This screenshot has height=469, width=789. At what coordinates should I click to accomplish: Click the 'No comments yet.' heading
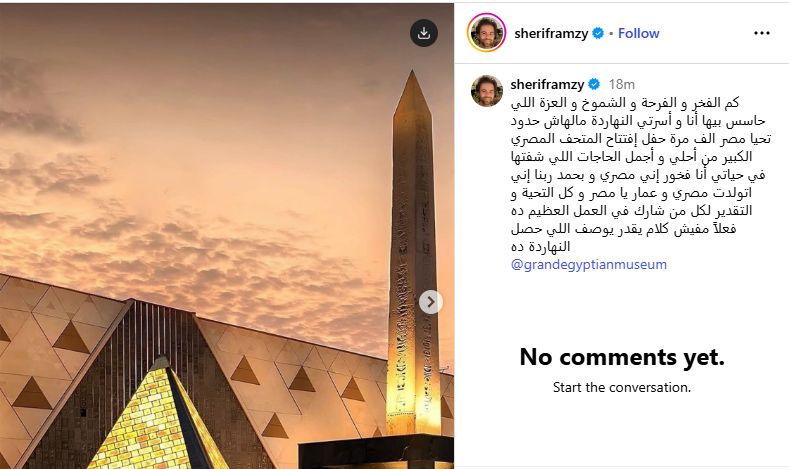[621, 357]
